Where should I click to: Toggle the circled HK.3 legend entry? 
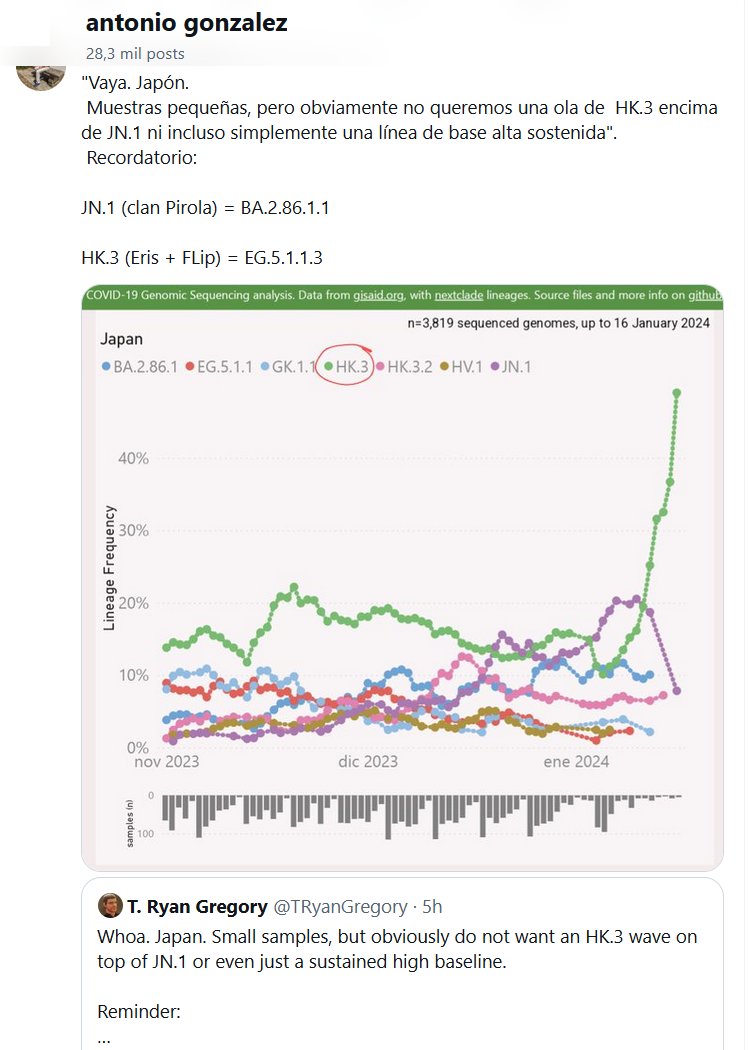point(345,367)
